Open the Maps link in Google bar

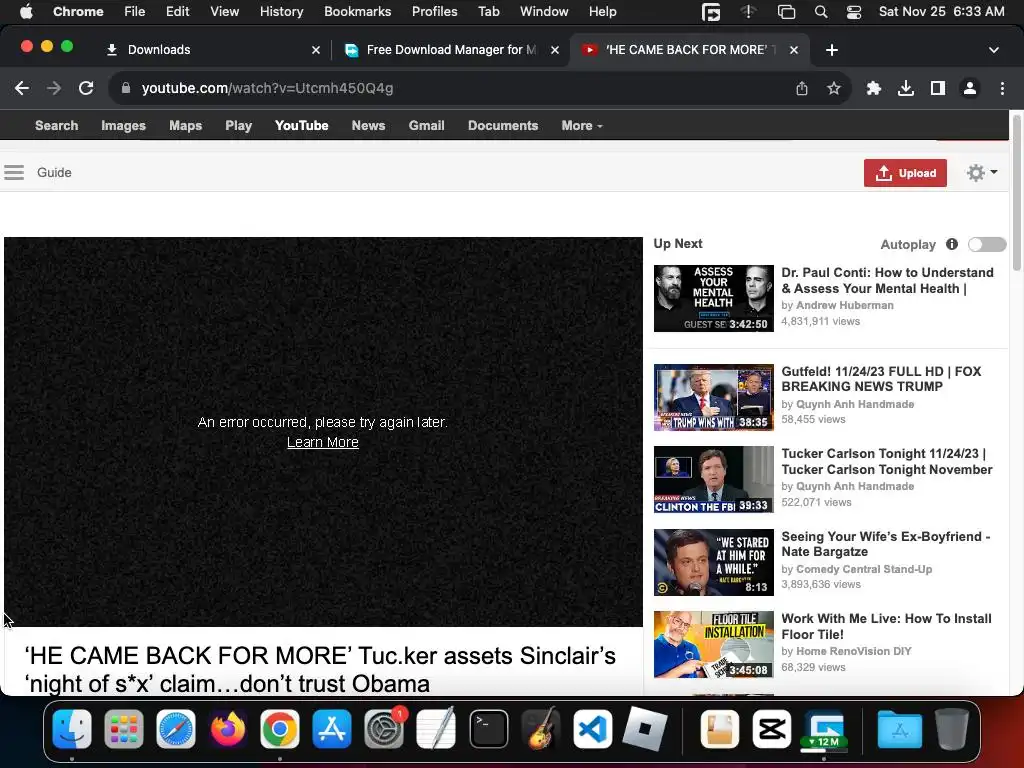coord(185,125)
